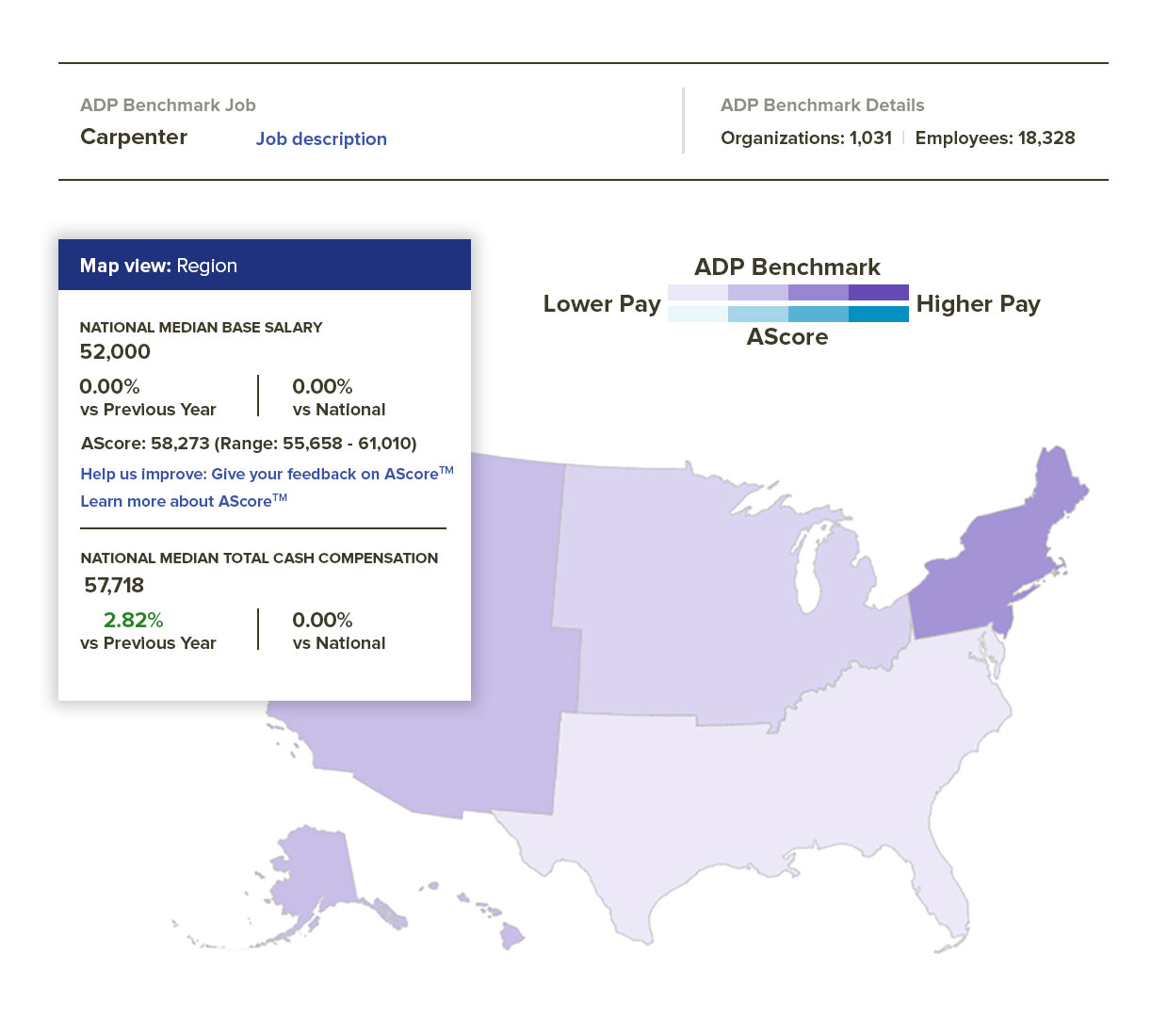This screenshot has height=1036, width=1168.
Task: Open the Job description link
Action: [x=321, y=139]
